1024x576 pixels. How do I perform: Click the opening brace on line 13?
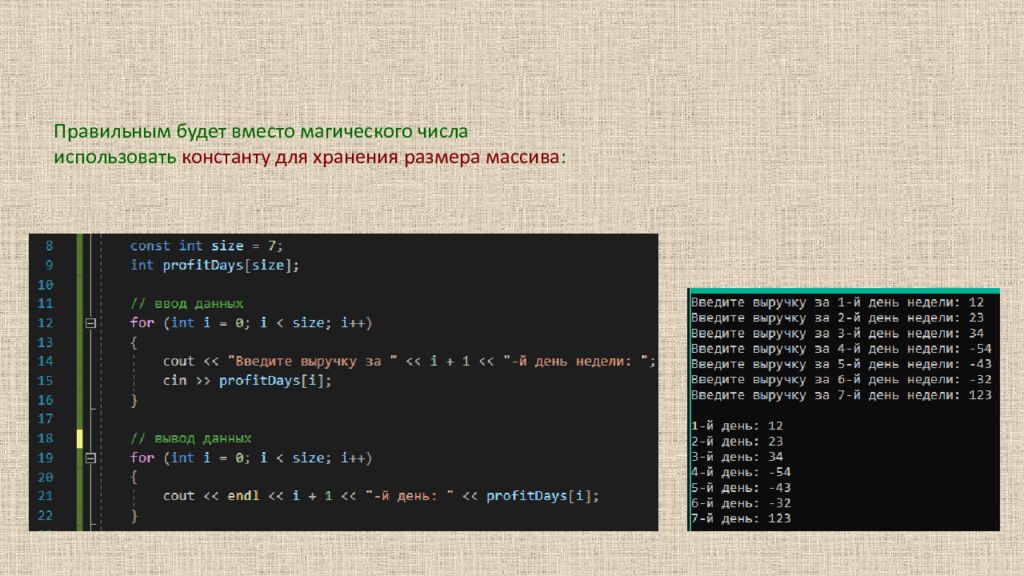(134, 342)
